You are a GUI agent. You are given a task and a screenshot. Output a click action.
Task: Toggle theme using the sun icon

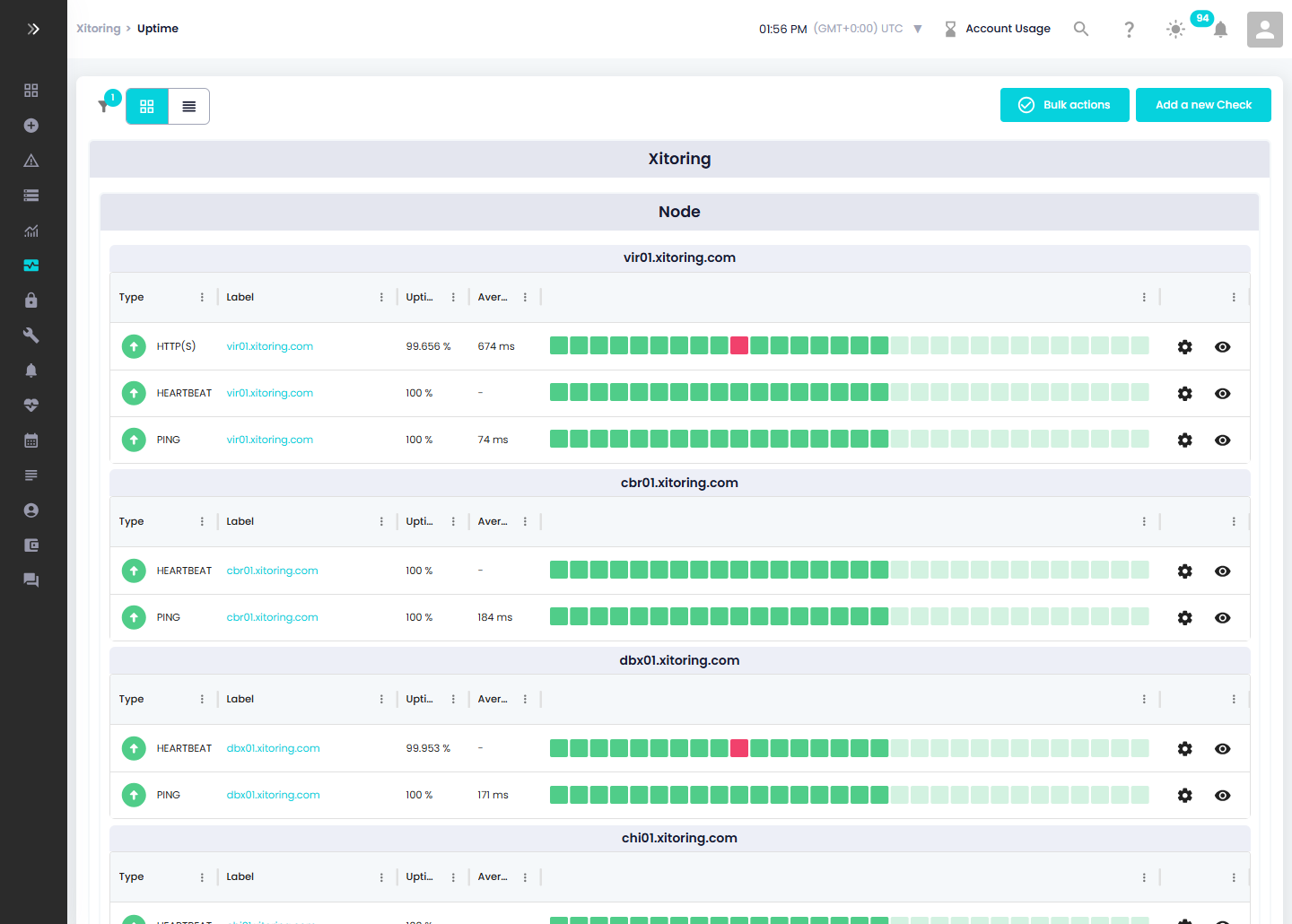coord(1175,30)
